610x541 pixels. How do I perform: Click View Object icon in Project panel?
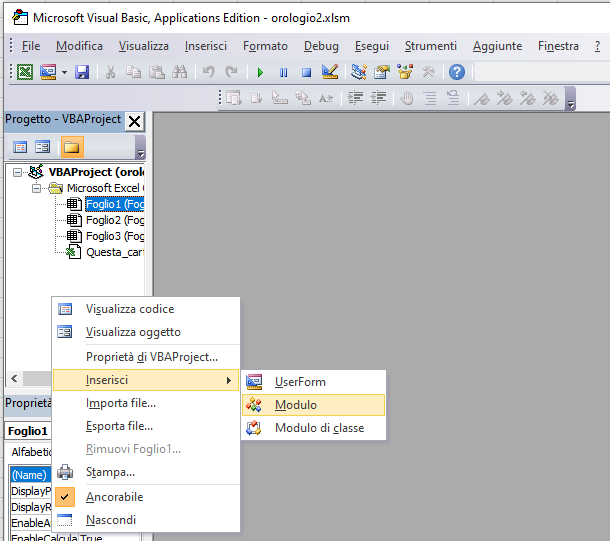(42, 147)
